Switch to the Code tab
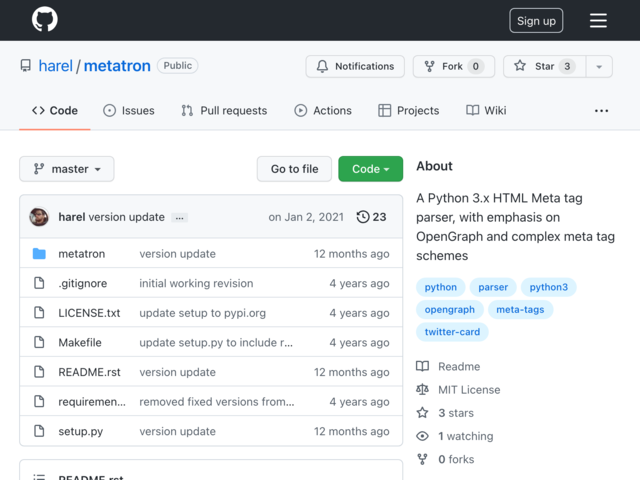The height and width of the screenshot is (480, 640). point(55,111)
